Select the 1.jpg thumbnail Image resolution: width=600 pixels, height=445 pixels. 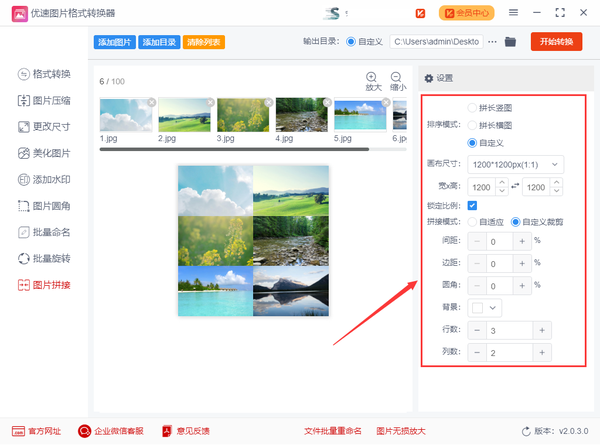[126, 115]
